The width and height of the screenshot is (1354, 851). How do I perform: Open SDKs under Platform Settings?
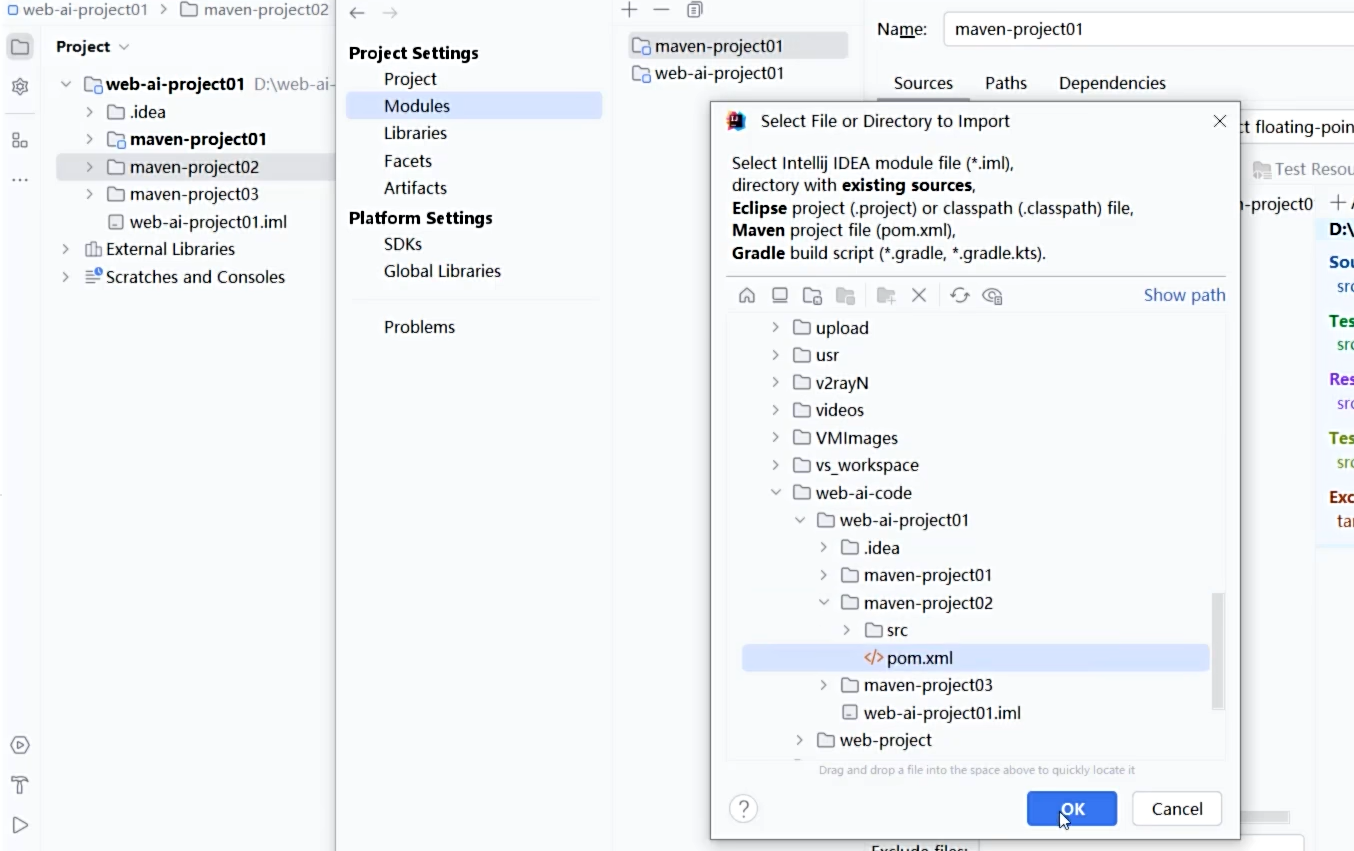click(403, 244)
